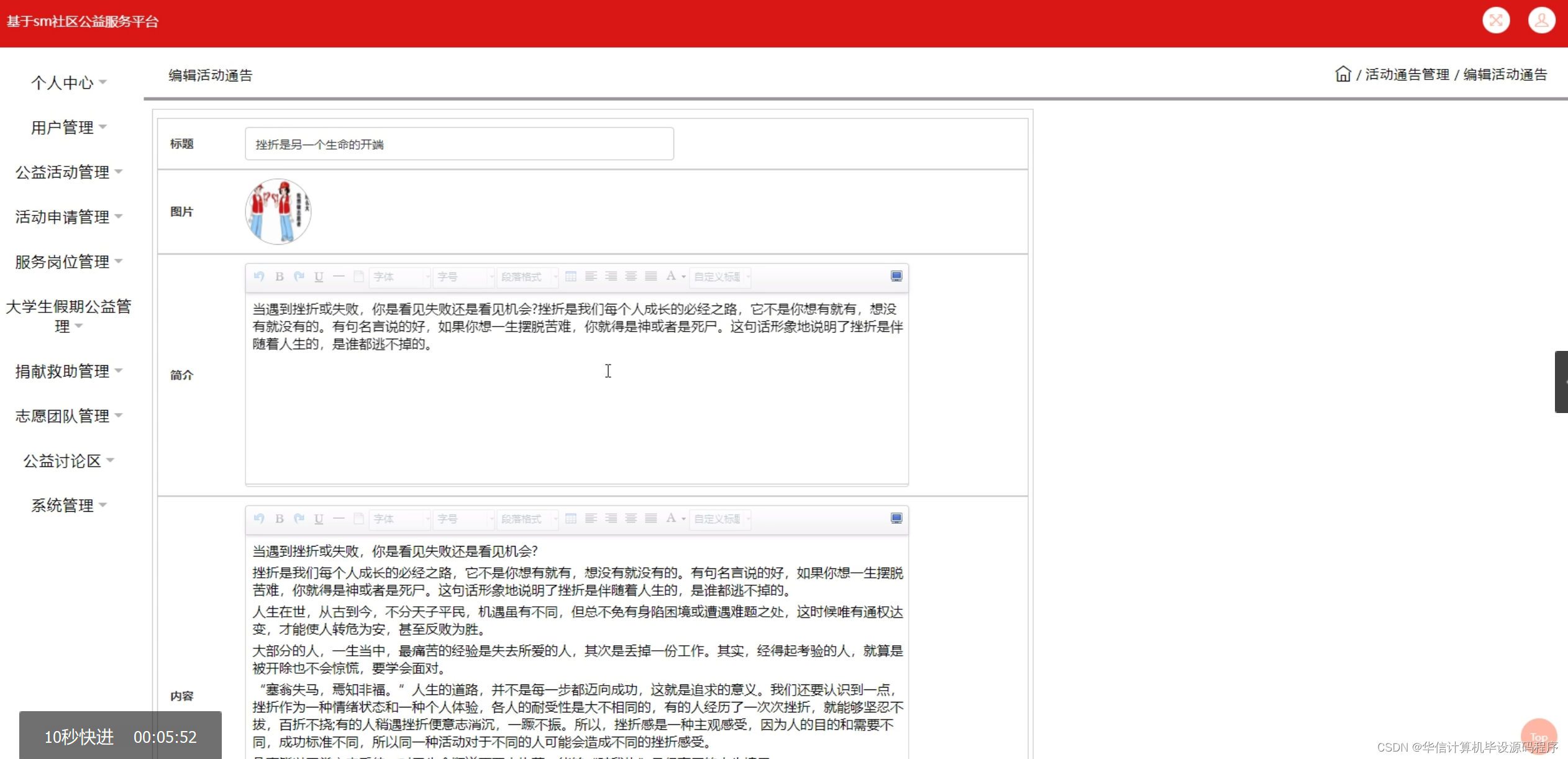The image size is (1568, 759).
Task: Click the center-align icon in the 内容 editor
Action: coord(611,519)
